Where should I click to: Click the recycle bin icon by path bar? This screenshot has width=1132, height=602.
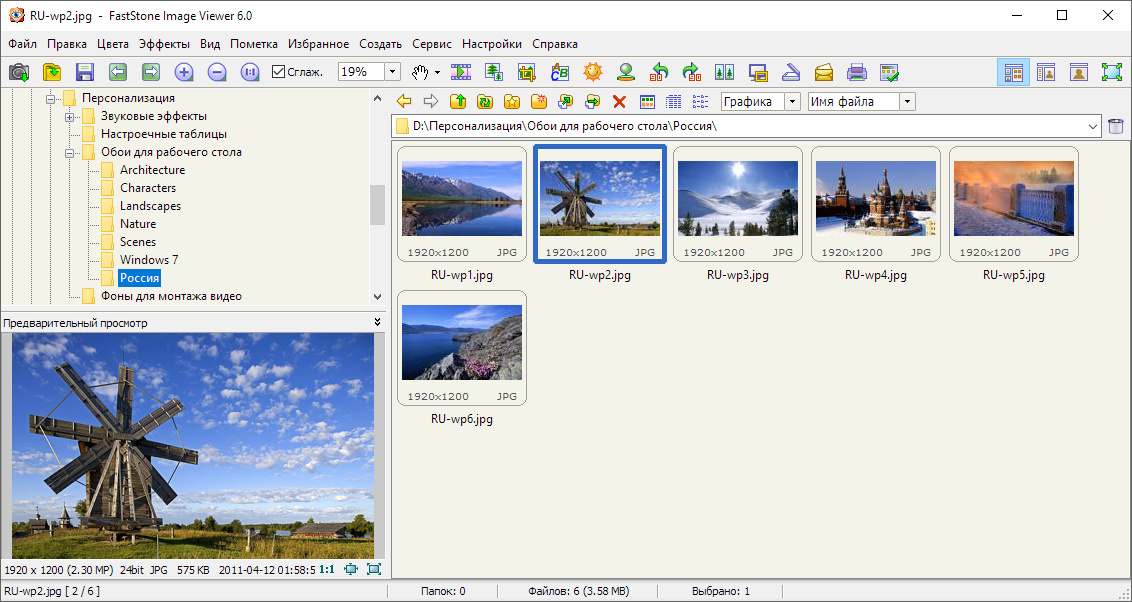[1116, 126]
